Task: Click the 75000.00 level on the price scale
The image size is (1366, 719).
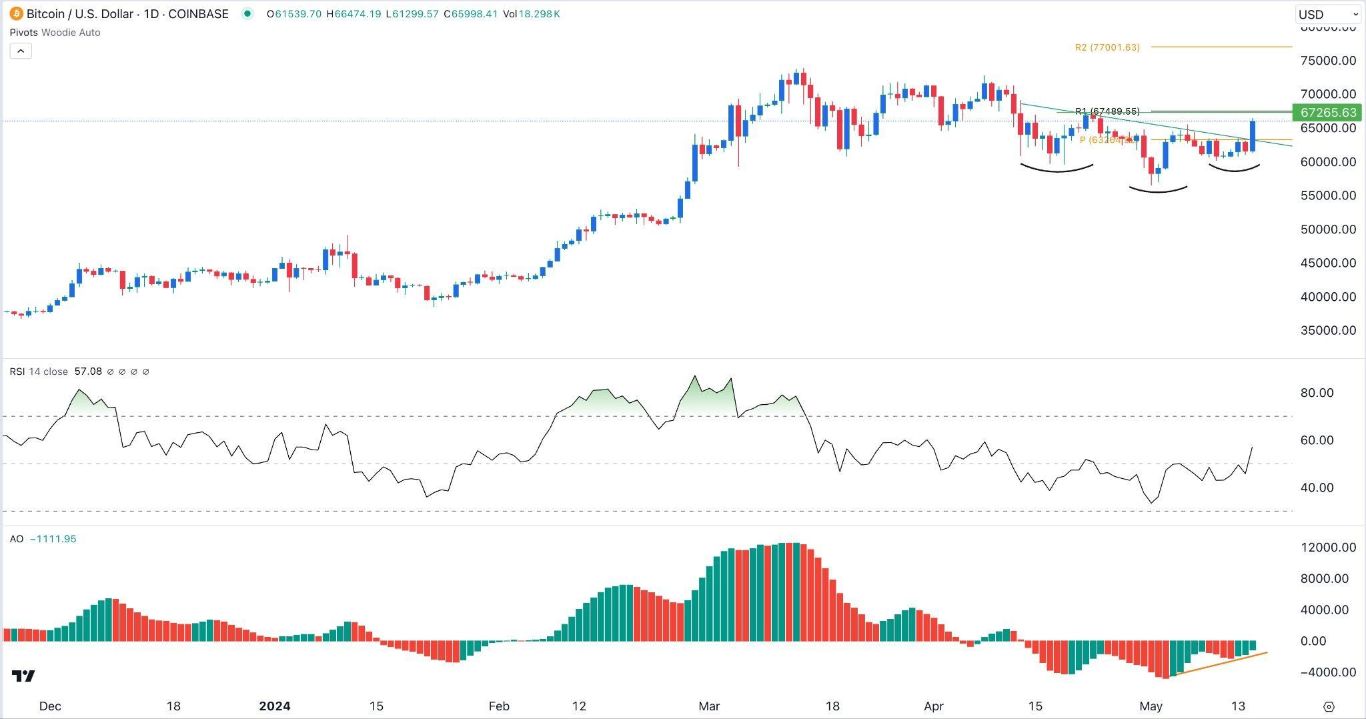Action: tap(1327, 60)
